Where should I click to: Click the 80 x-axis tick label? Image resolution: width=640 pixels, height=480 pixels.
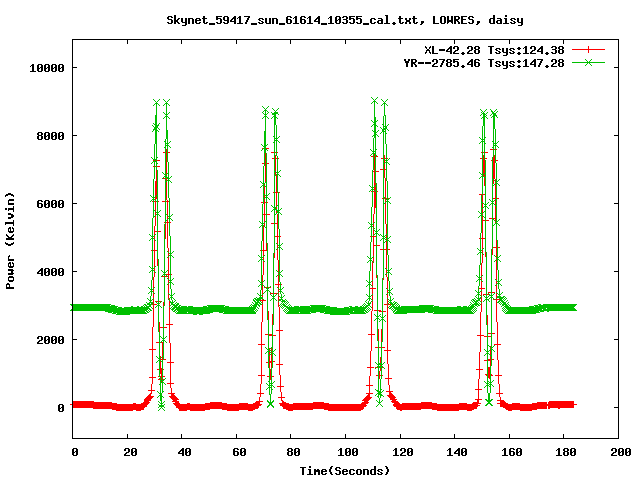click(x=293, y=452)
